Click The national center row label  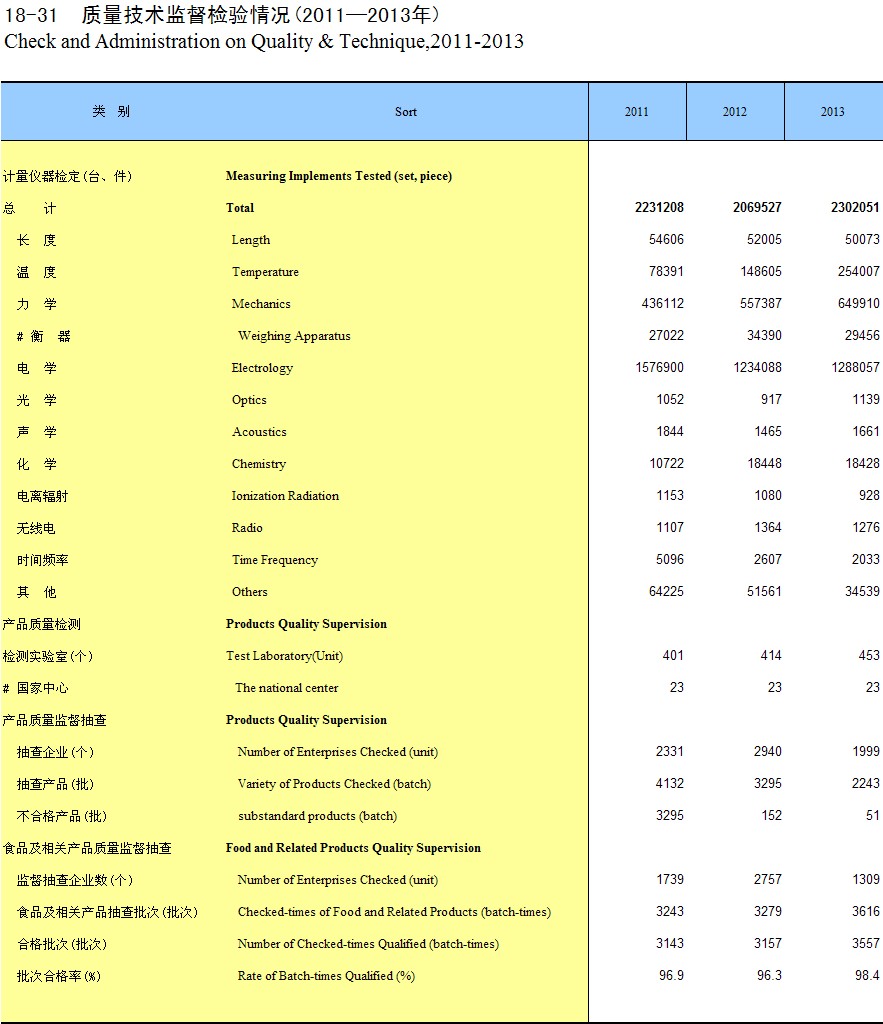point(286,688)
